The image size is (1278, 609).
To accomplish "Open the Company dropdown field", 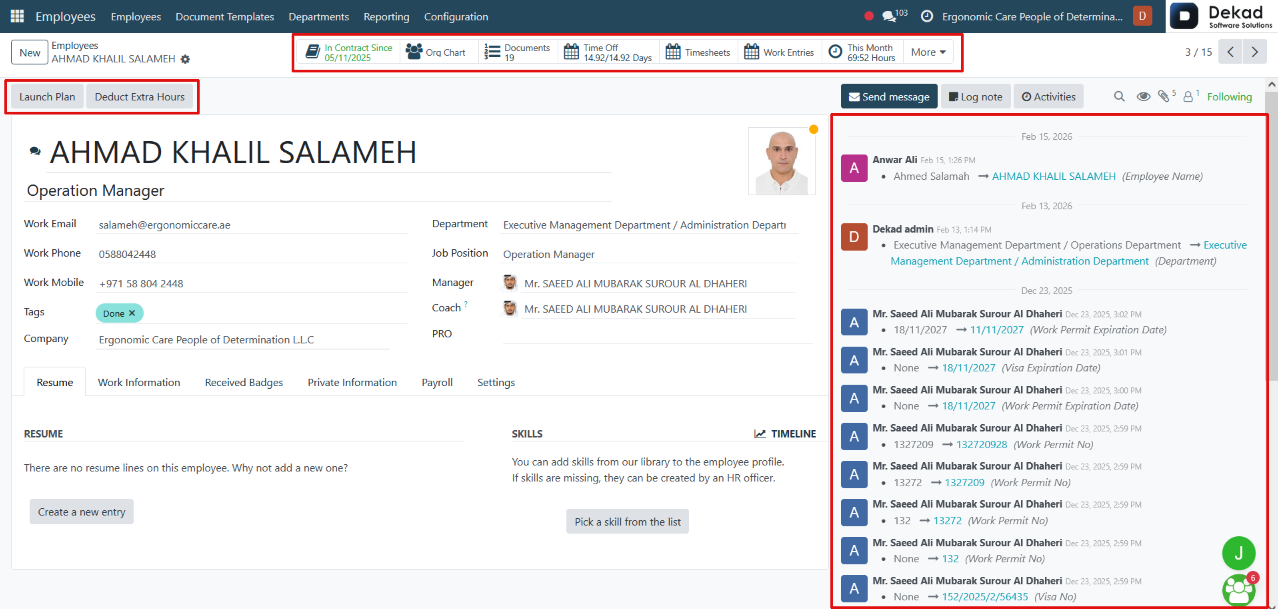I will point(243,340).
